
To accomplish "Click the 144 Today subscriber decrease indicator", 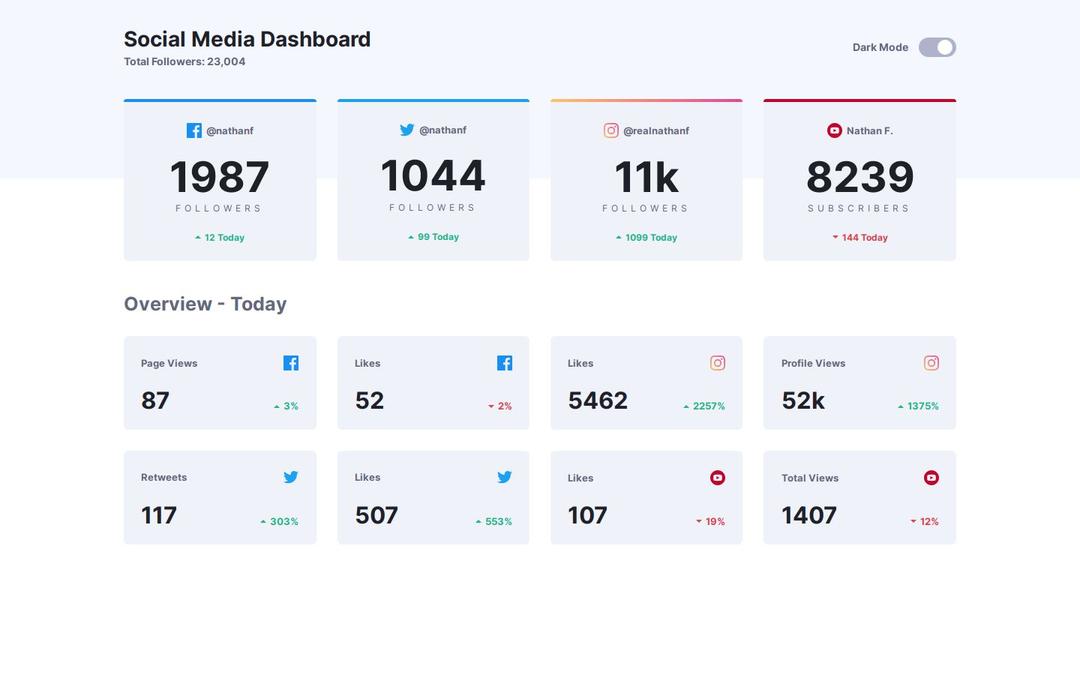I will click(860, 237).
